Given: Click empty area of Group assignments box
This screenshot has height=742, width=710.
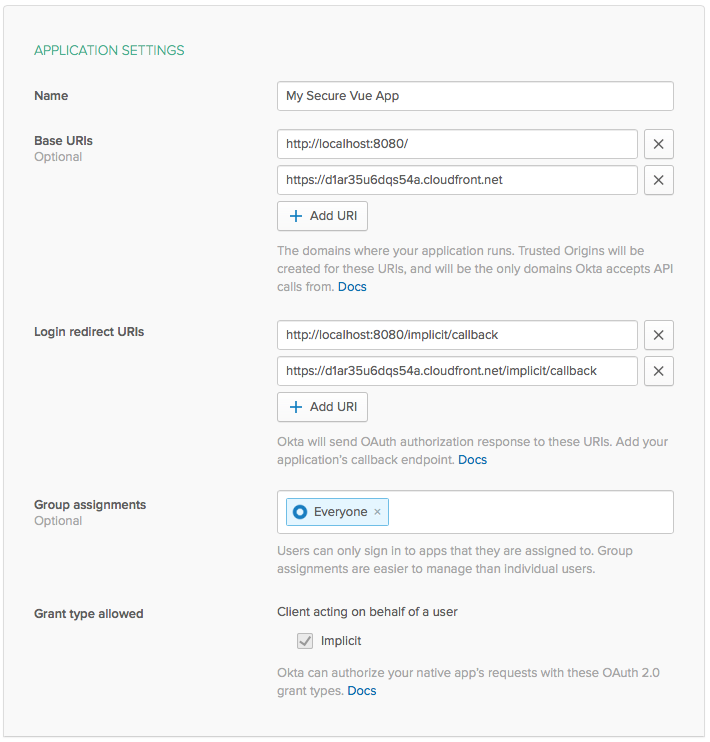Looking at the screenshot, I should pyautogui.click(x=530, y=512).
